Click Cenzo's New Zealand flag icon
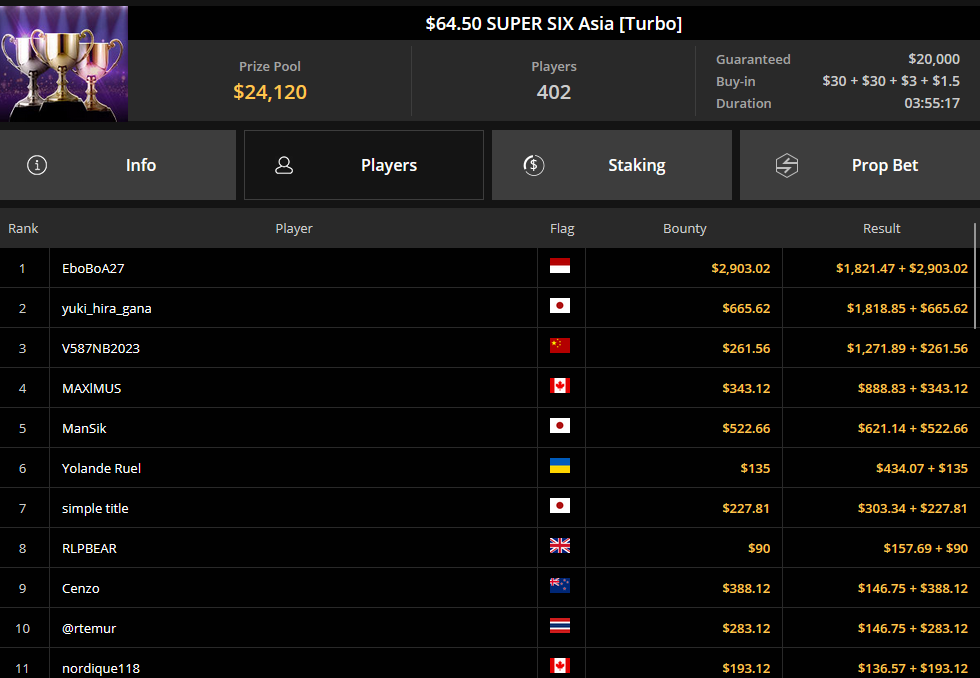This screenshot has height=678, width=980. tap(559, 586)
